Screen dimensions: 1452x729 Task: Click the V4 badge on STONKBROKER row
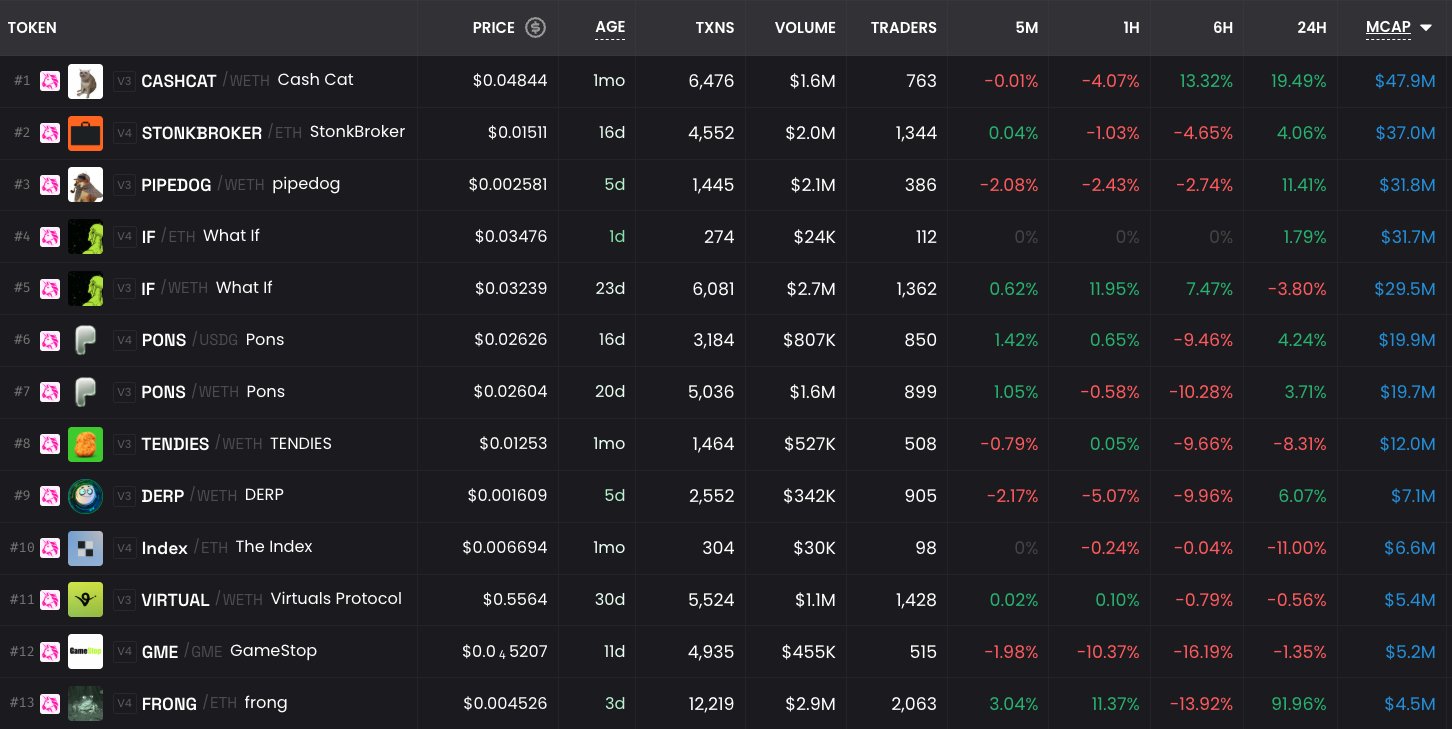(124, 133)
